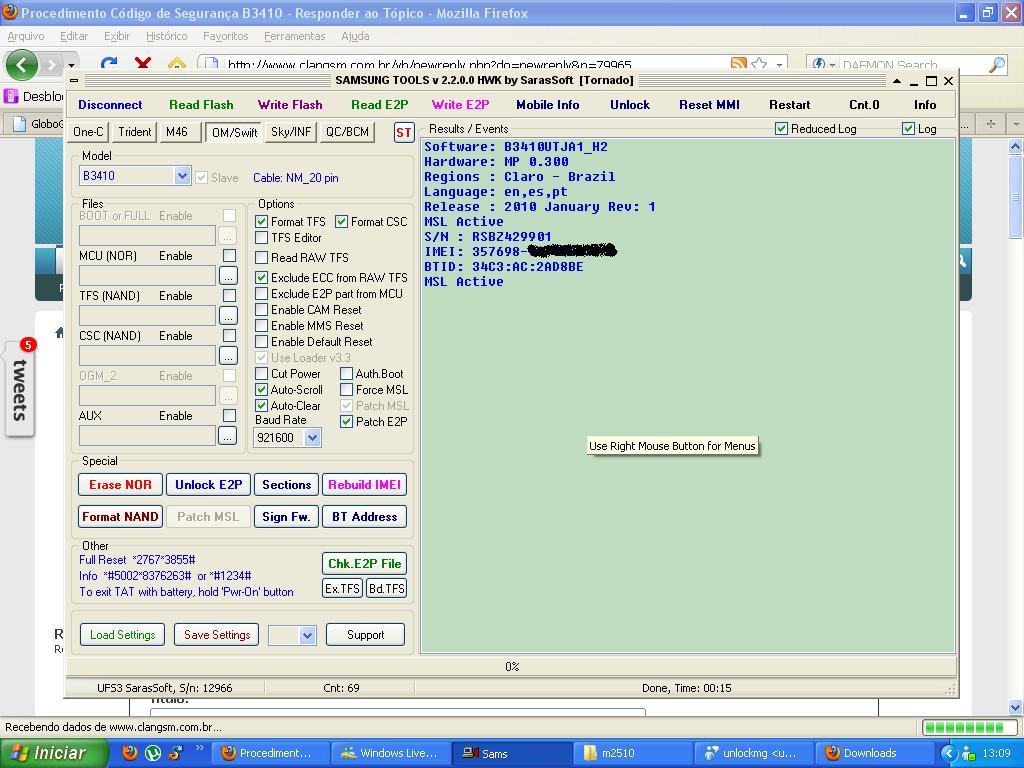Click Load Settings button
This screenshot has height=768, width=1024.
[x=123, y=635]
